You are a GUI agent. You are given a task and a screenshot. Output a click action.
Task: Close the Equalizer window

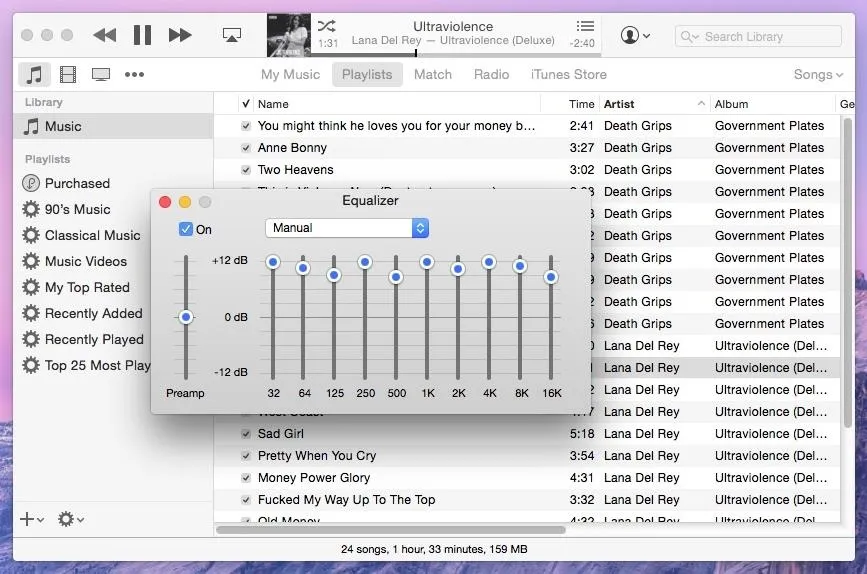pos(165,202)
